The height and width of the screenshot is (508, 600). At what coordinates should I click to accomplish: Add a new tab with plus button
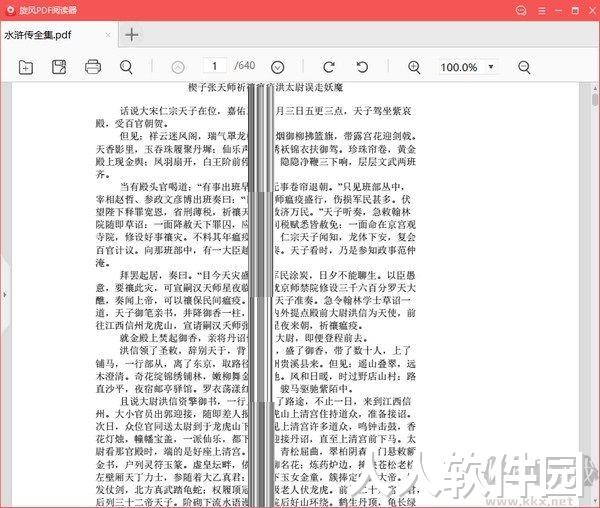point(132,35)
